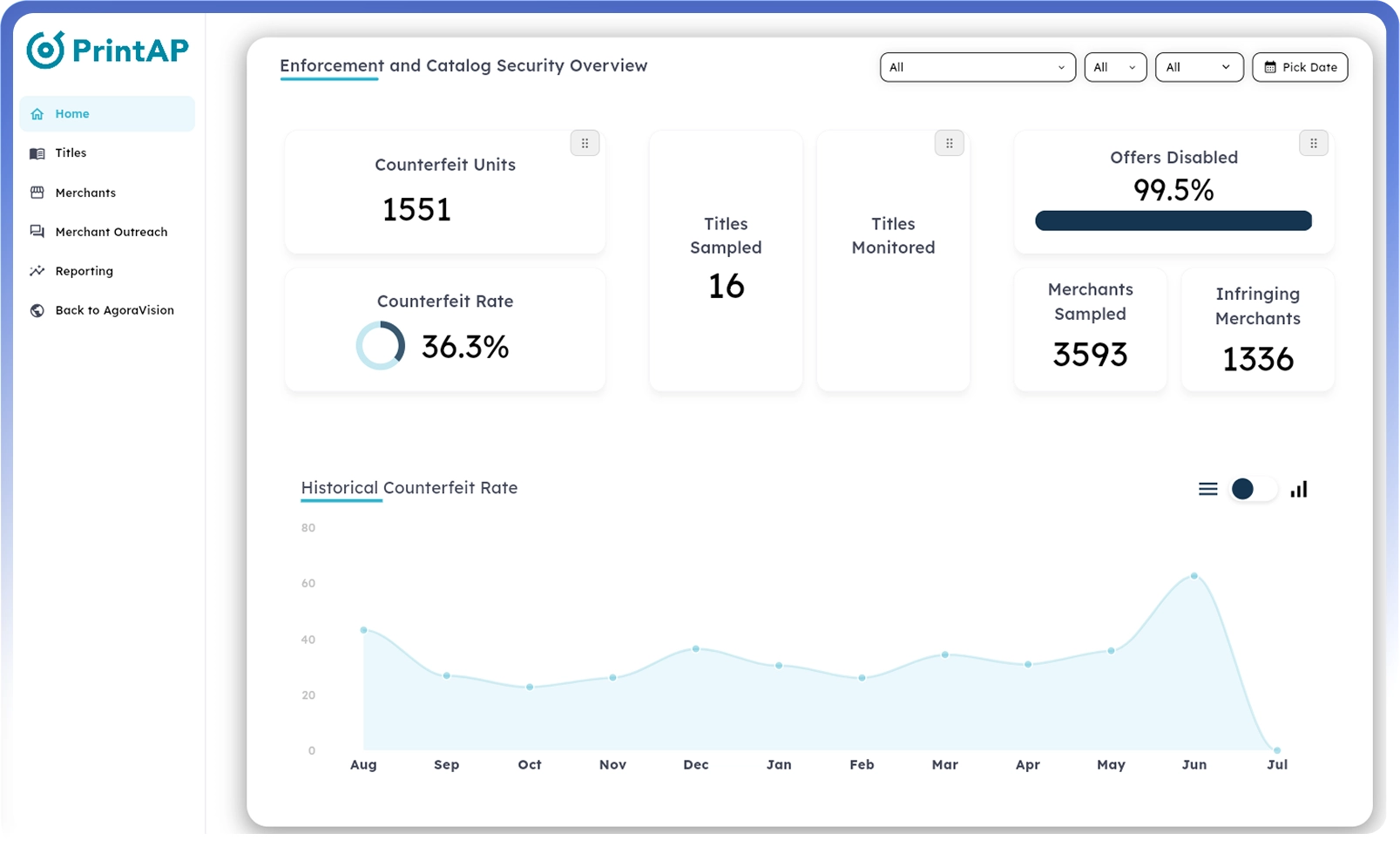1400x847 pixels.
Task: Click drag-handle icon on Counterfeit Units card
Action: click(x=585, y=143)
